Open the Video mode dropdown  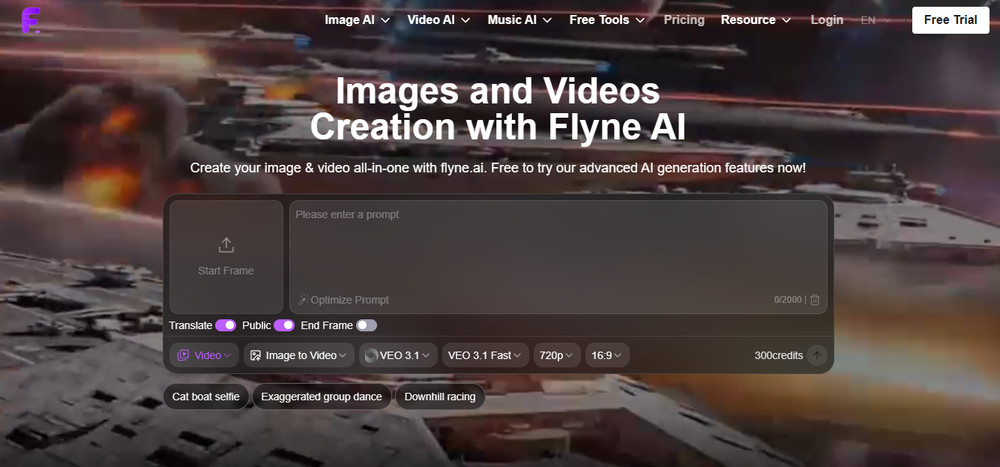coord(204,355)
